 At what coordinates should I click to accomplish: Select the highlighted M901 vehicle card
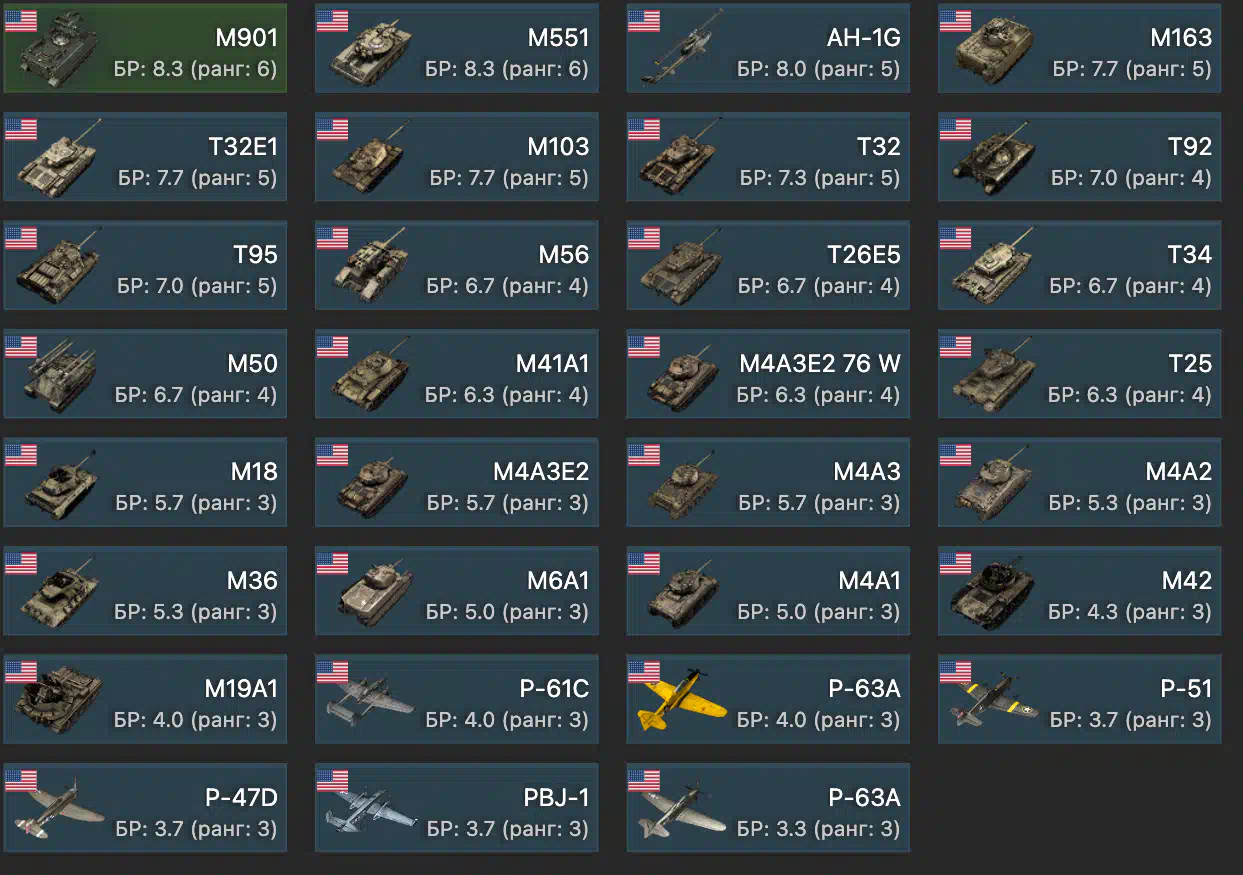point(145,48)
